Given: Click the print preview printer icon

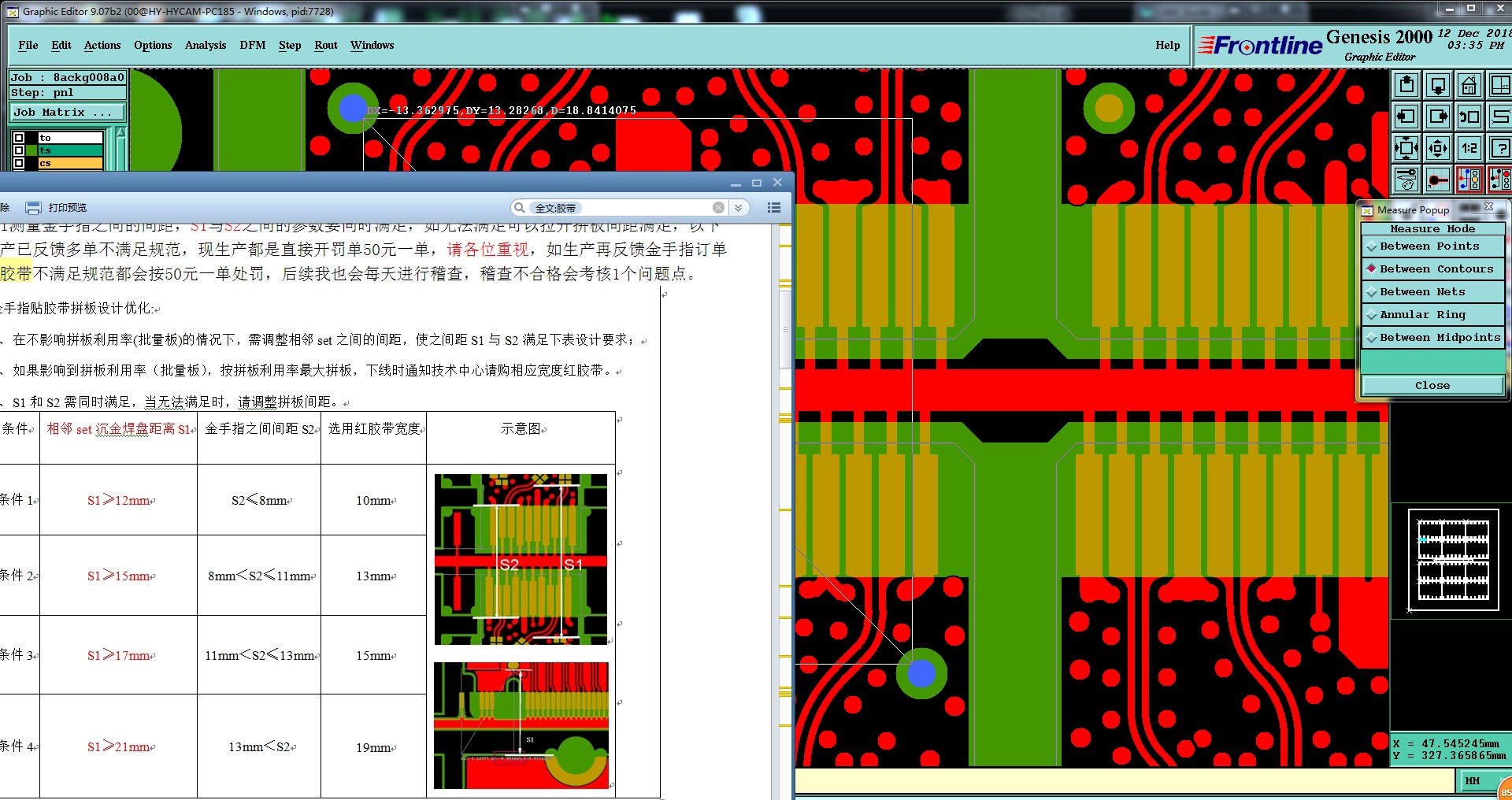Looking at the screenshot, I should (x=33, y=208).
